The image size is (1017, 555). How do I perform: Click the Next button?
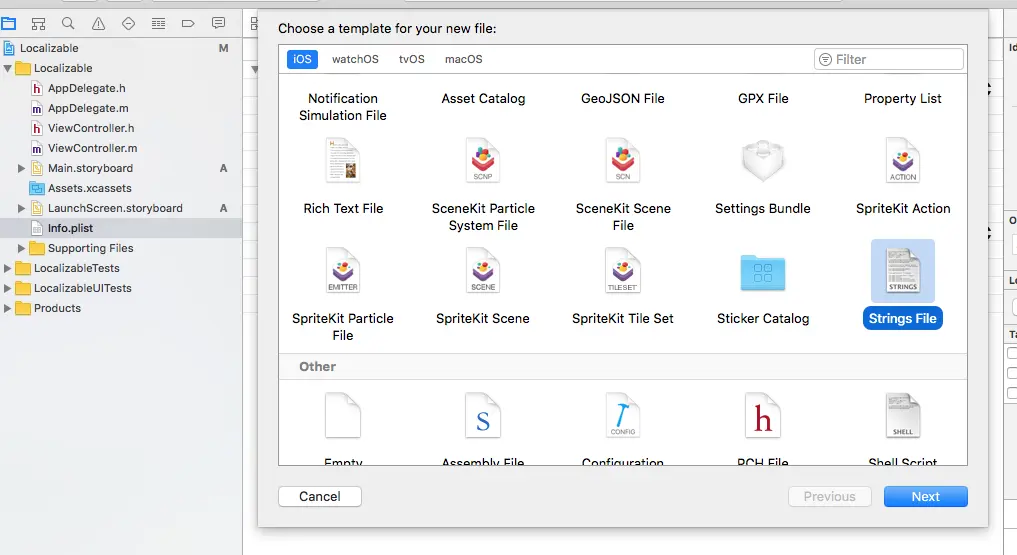[926, 497]
